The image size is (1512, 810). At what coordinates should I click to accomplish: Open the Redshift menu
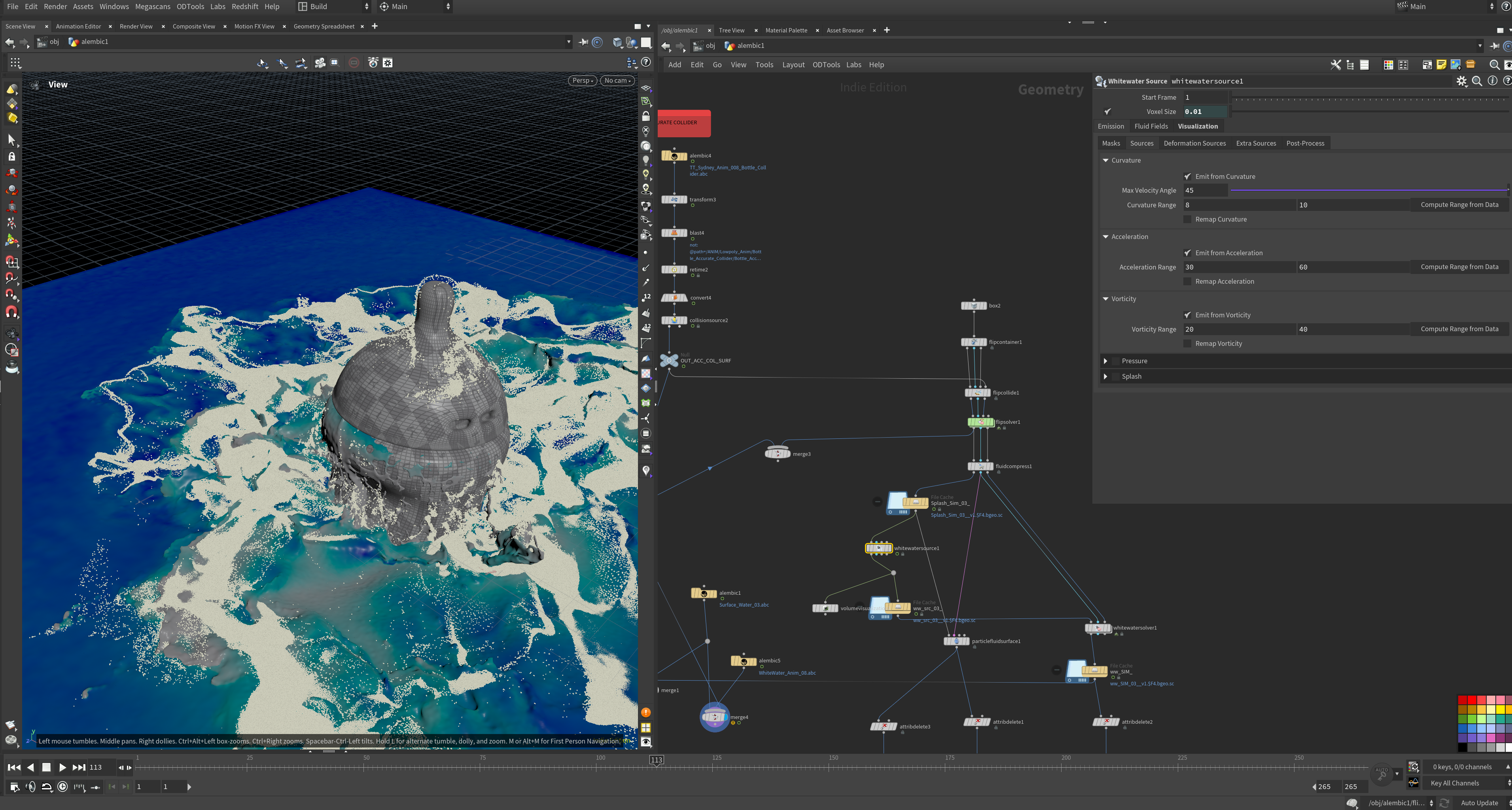click(245, 6)
